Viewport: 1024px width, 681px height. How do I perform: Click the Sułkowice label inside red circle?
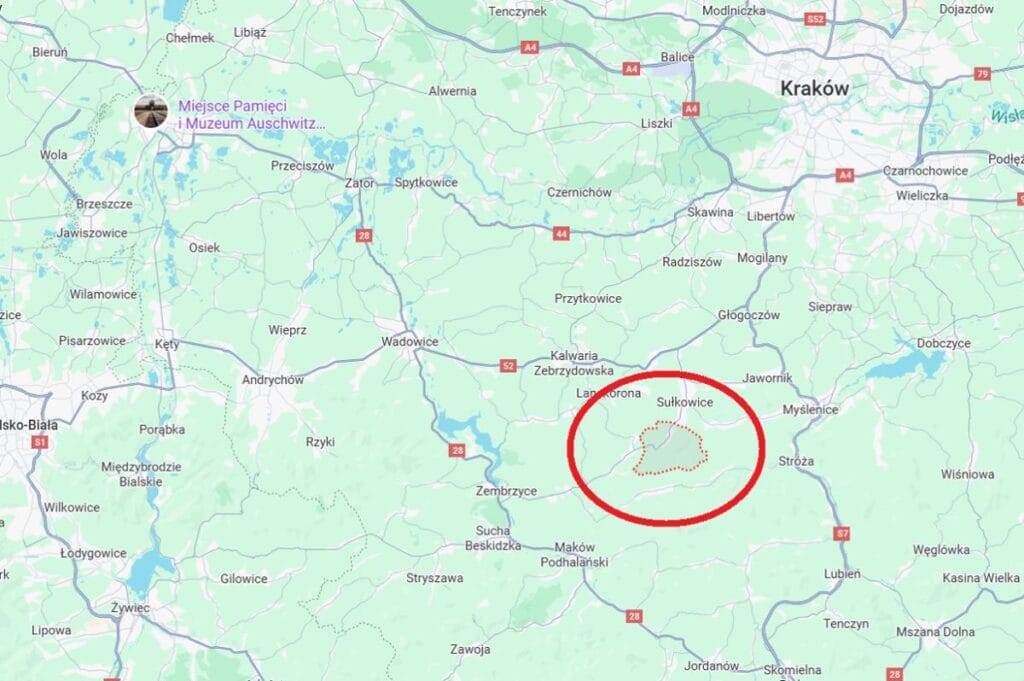tap(684, 402)
